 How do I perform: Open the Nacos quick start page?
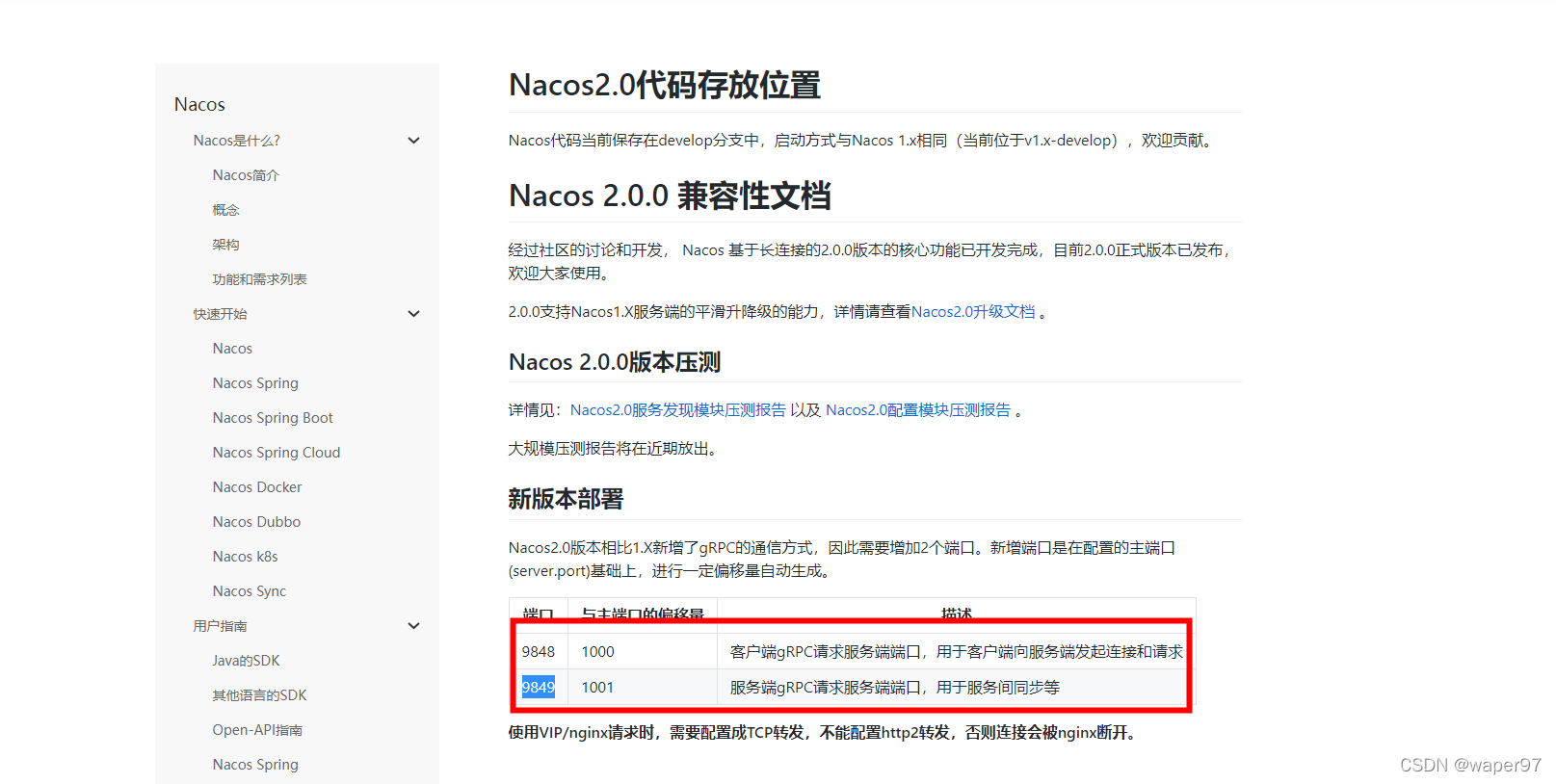click(x=232, y=349)
